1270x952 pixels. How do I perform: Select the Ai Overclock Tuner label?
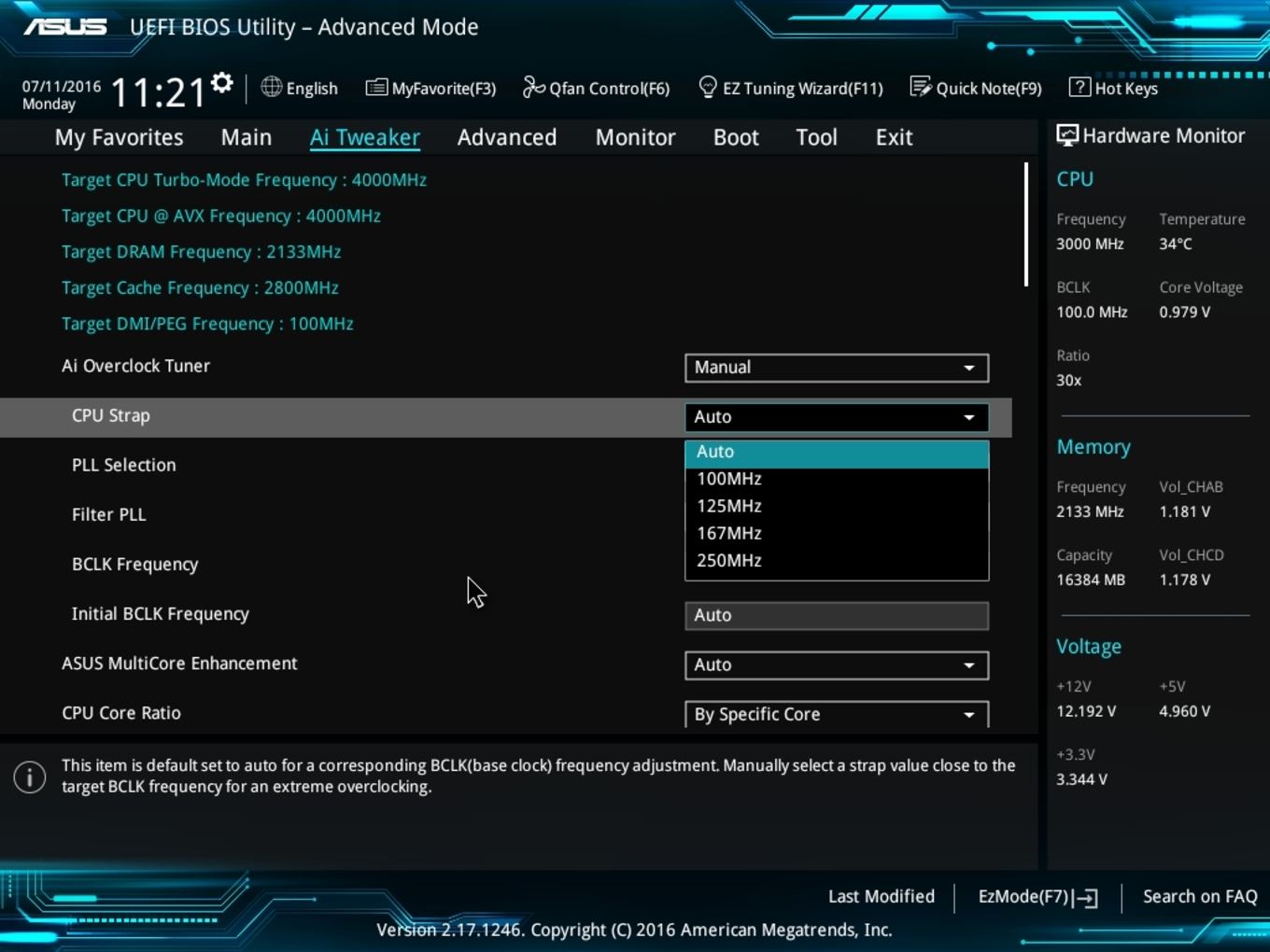135,366
